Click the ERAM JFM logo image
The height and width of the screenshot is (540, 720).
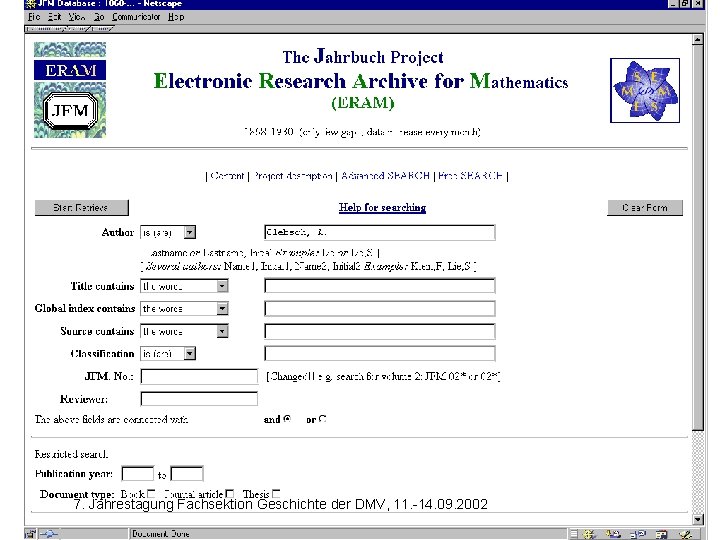(x=70, y=90)
